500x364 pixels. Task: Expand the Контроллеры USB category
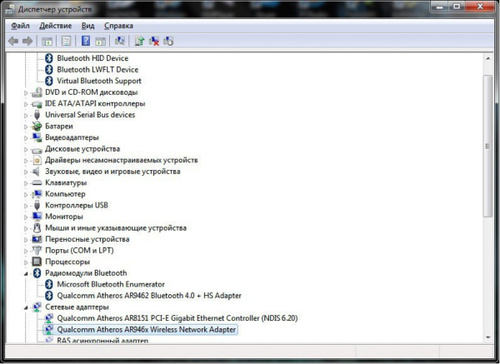[x=26, y=206]
